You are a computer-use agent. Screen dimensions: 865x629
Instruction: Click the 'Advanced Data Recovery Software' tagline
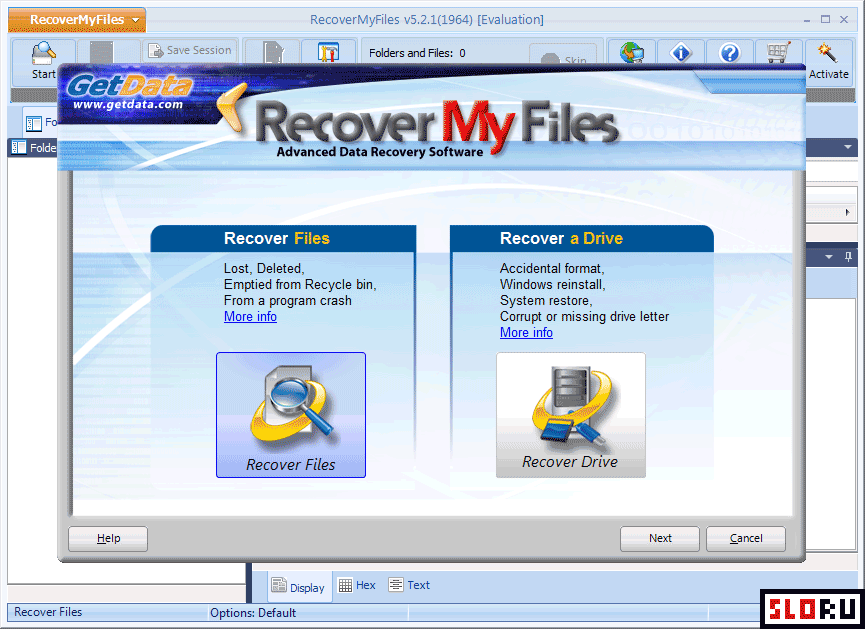(x=380, y=152)
